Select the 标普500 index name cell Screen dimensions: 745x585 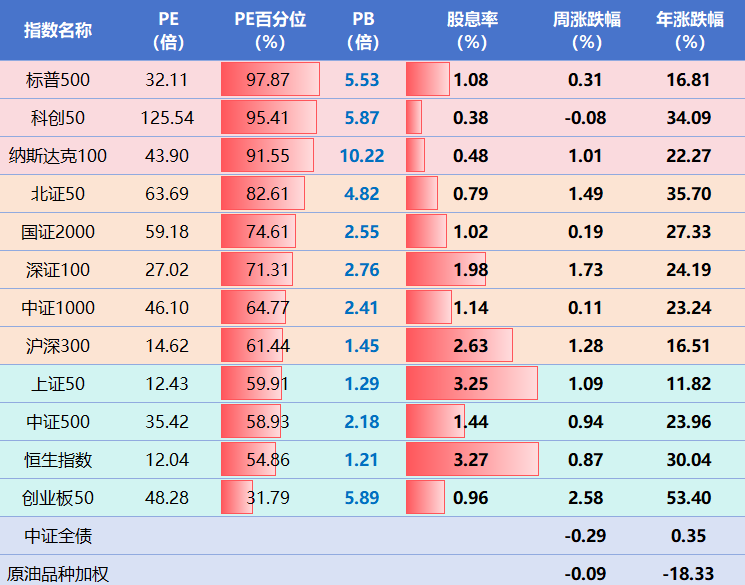(x=58, y=80)
